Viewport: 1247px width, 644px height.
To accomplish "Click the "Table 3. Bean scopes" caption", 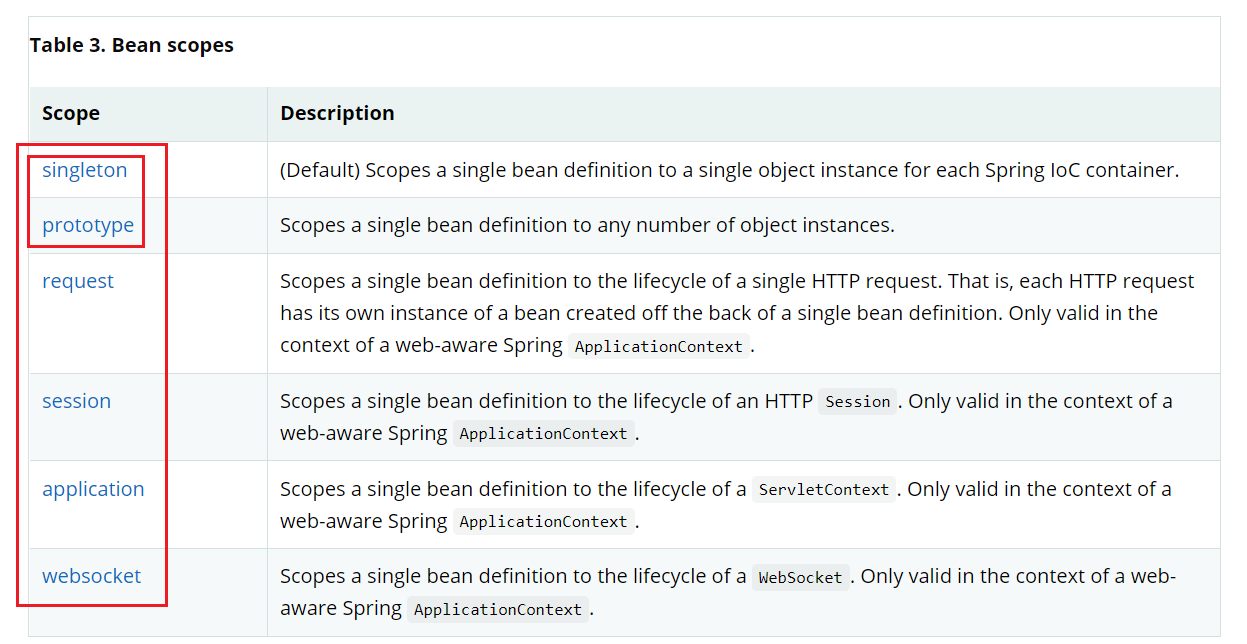I will pyautogui.click(x=131, y=45).
